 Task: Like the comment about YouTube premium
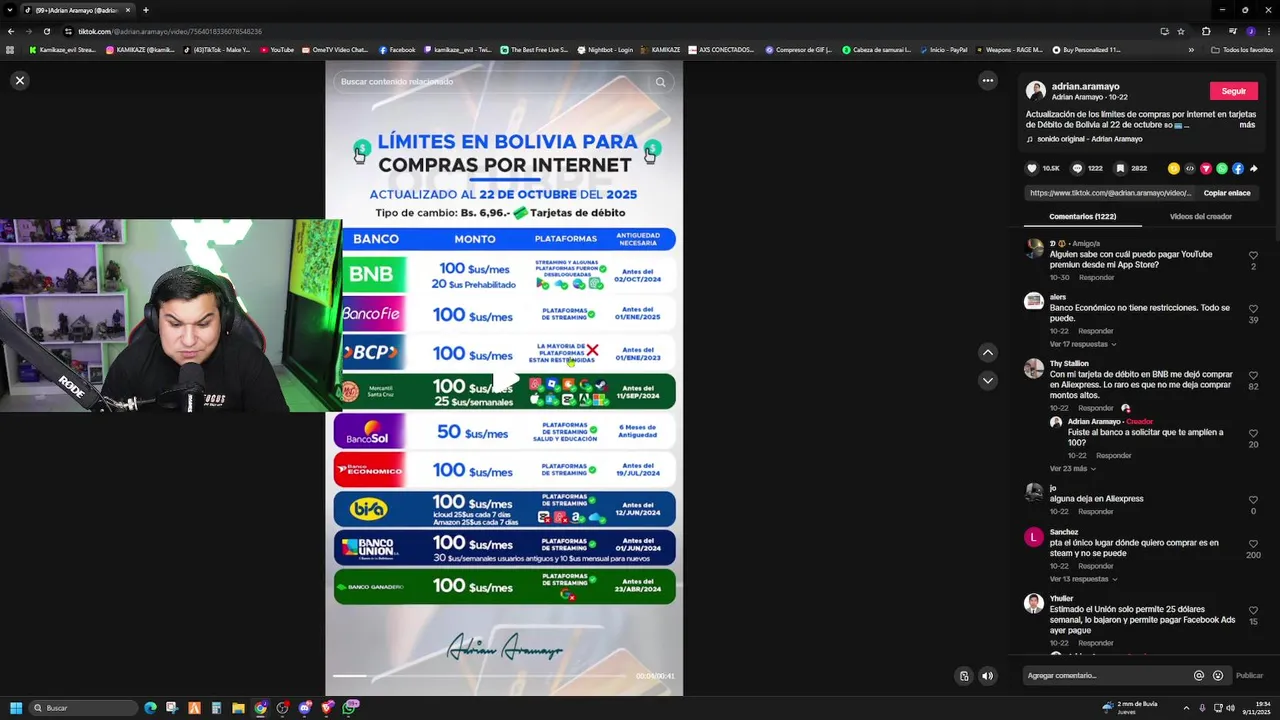[1253, 256]
